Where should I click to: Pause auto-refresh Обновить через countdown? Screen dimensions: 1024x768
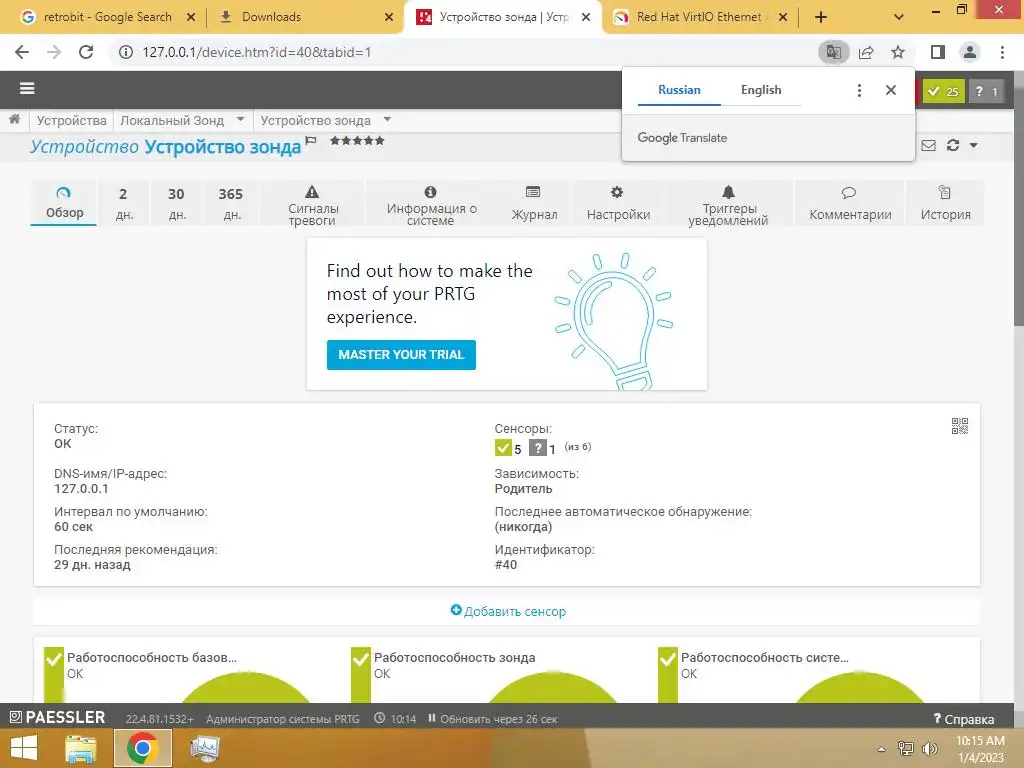coord(492,719)
